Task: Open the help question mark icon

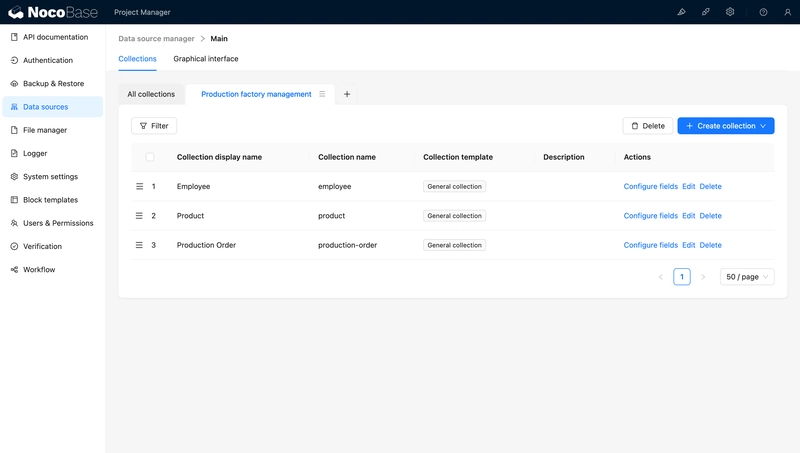Action: coord(763,12)
